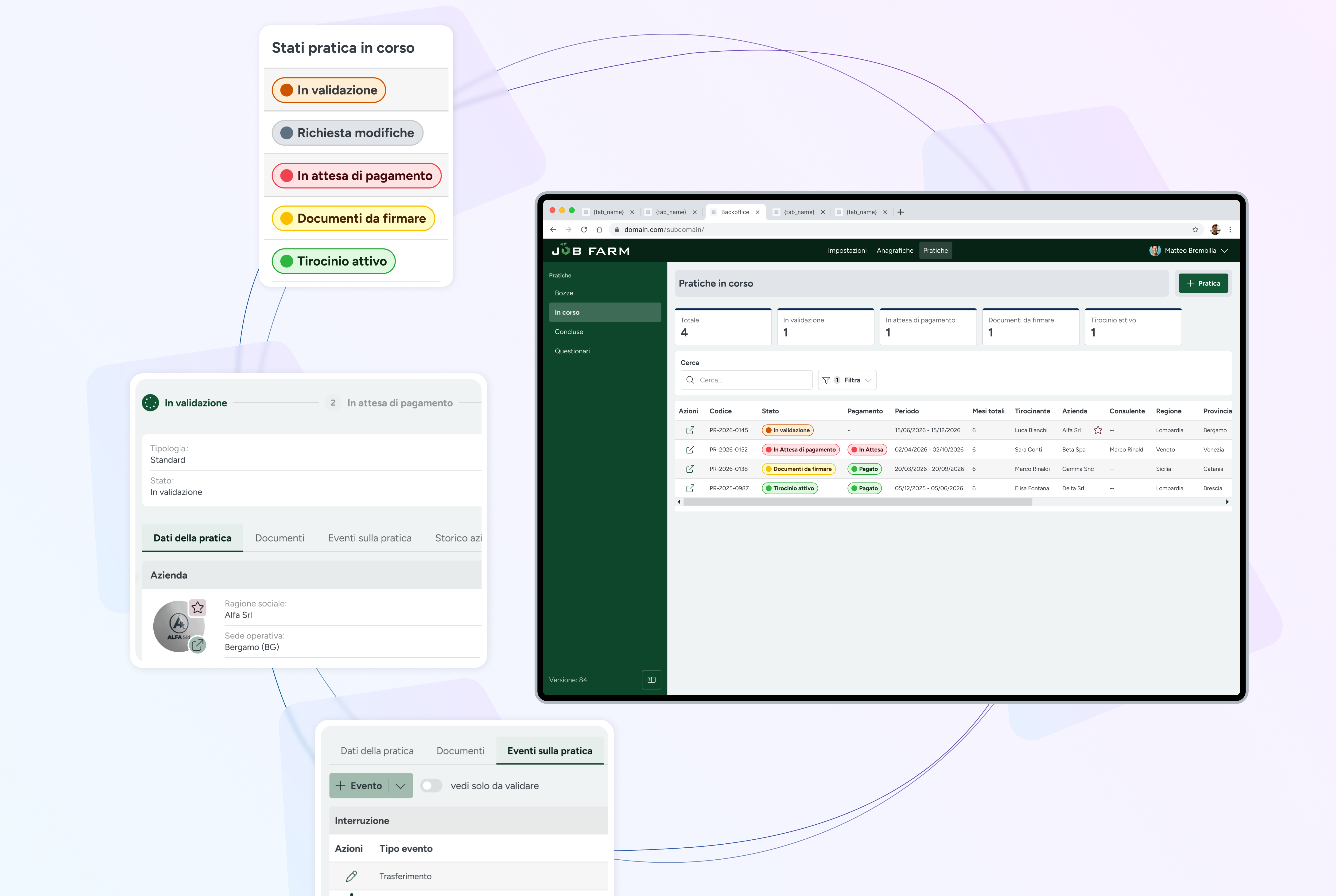Image resolution: width=1336 pixels, height=896 pixels.
Task: Select the Eventi sulla pratica tab in the Interruzione card
Action: pos(550,751)
